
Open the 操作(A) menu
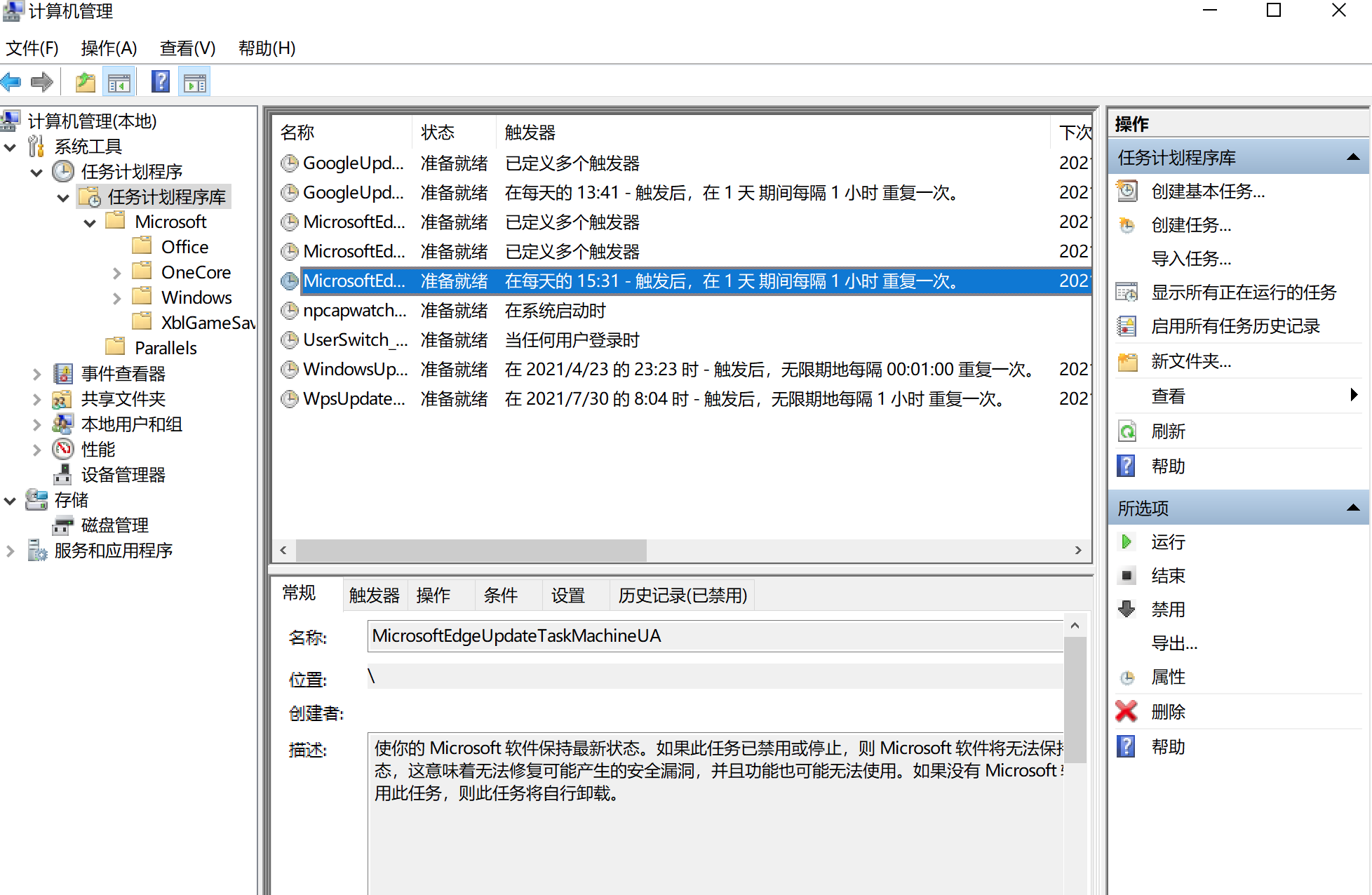(109, 48)
